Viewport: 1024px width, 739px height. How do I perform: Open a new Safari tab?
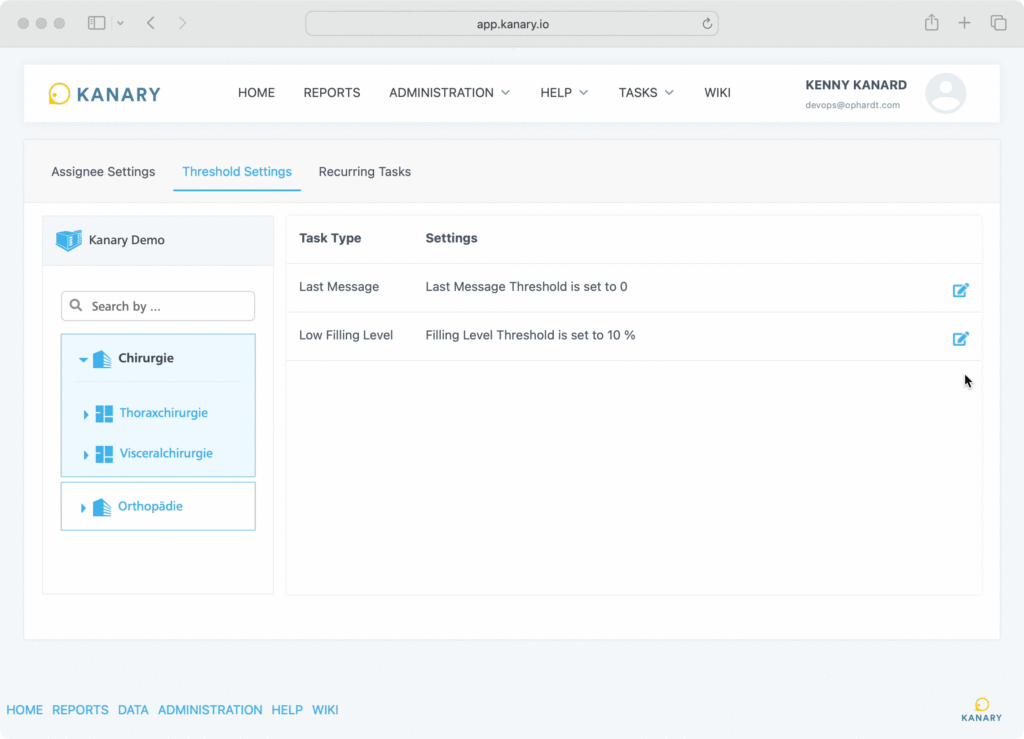coord(964,23)
